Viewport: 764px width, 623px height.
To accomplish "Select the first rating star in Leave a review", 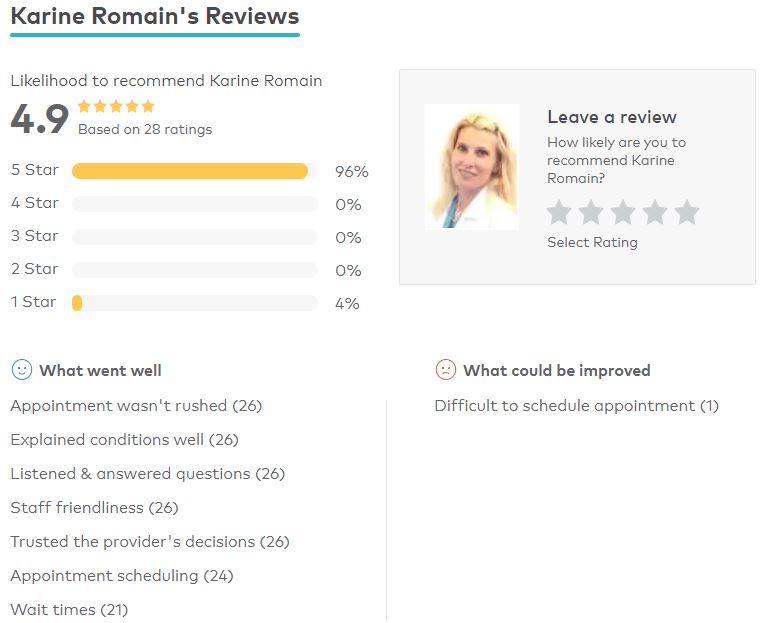I will click(559, 212).
